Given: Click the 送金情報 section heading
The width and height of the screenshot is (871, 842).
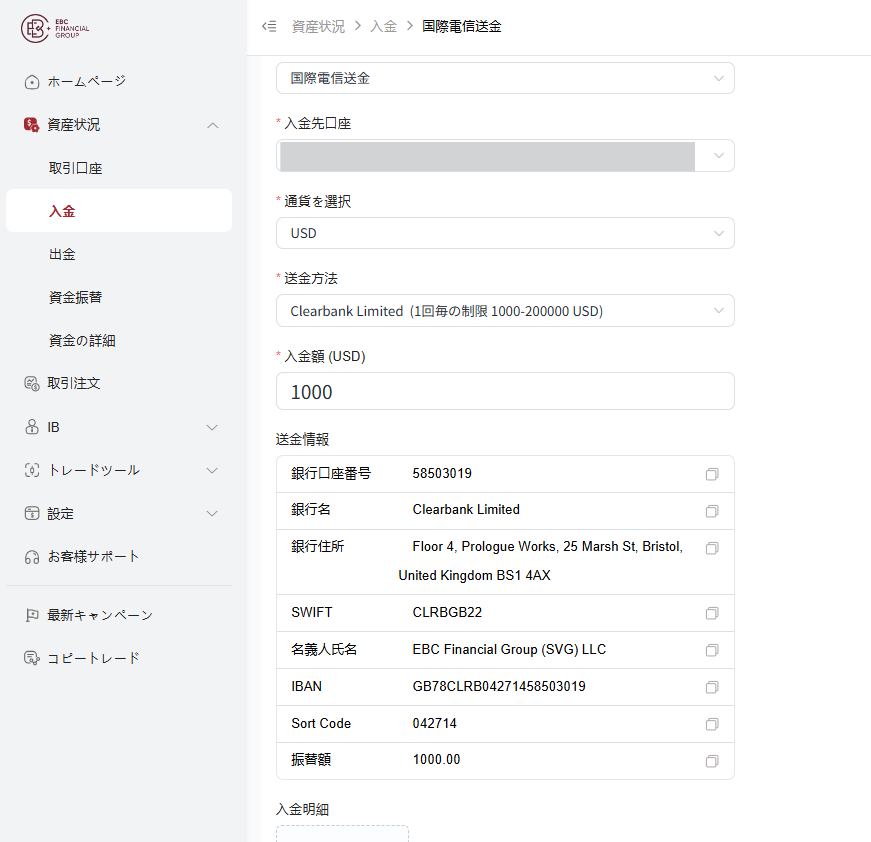Looking at the screenshot, I should tap(302, 439).
